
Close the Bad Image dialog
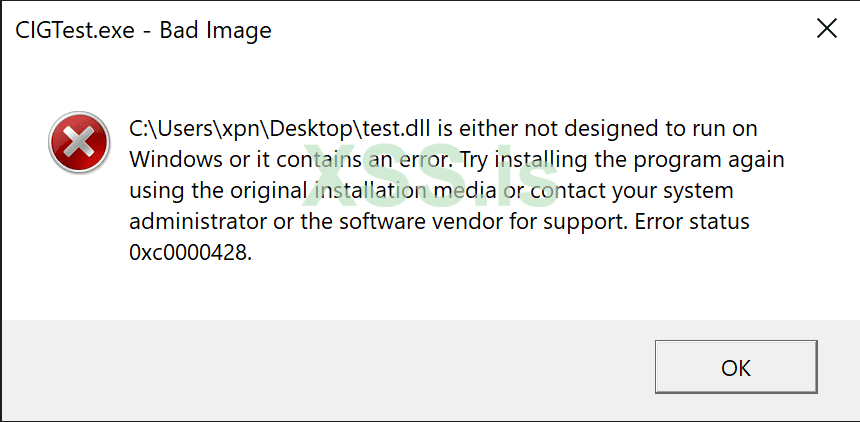826,29
